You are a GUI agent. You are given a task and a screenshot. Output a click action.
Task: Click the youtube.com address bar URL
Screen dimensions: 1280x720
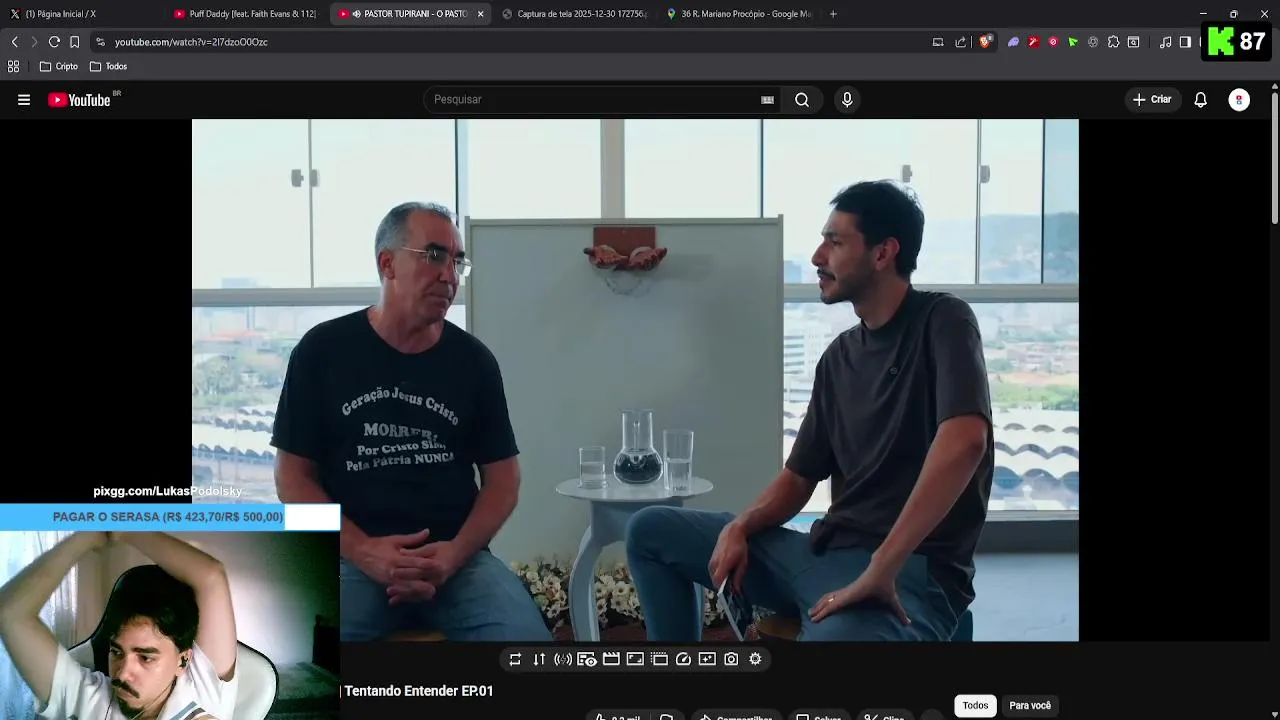[191, 42]
